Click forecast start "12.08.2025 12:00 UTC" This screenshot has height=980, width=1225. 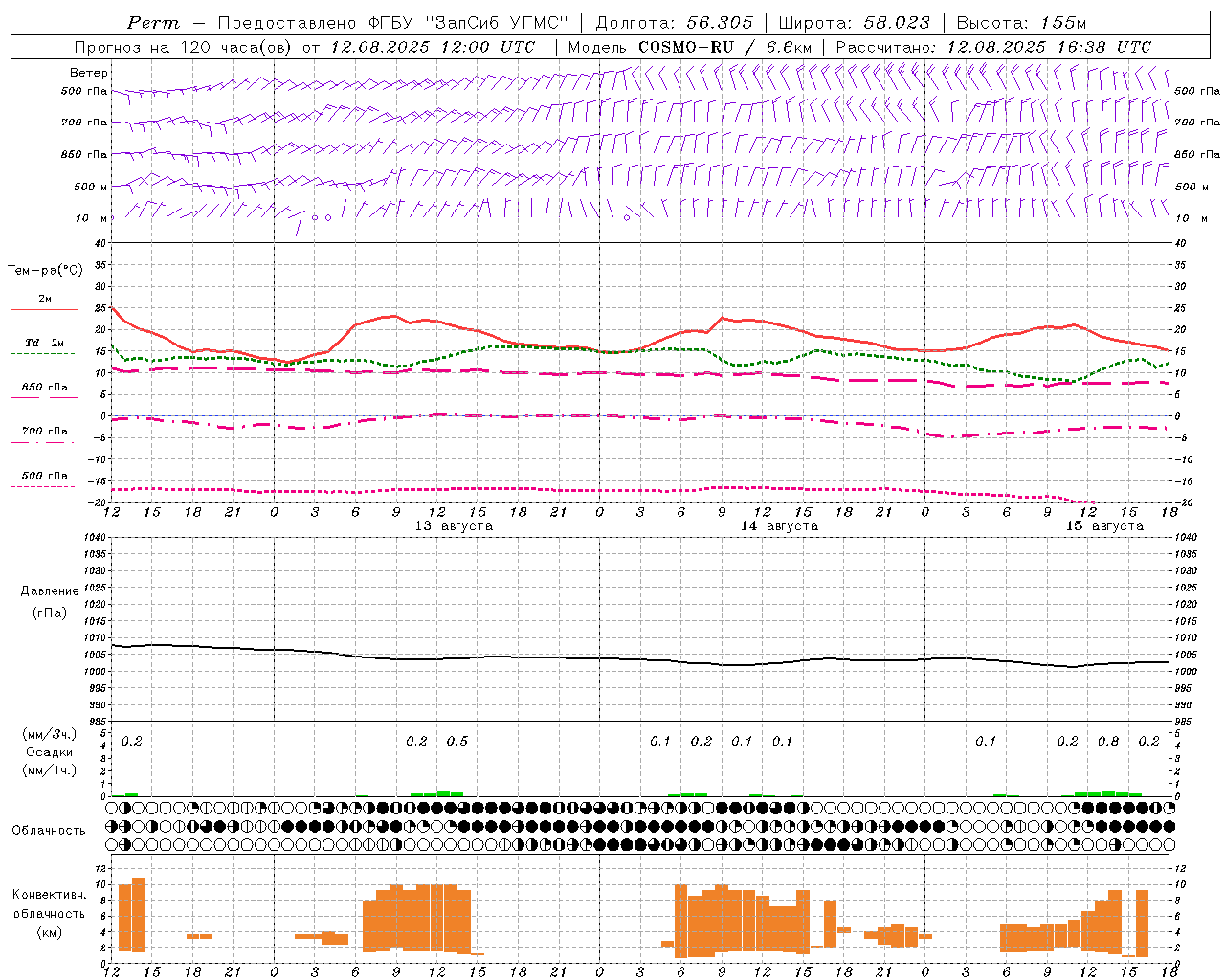pos(434,47)
